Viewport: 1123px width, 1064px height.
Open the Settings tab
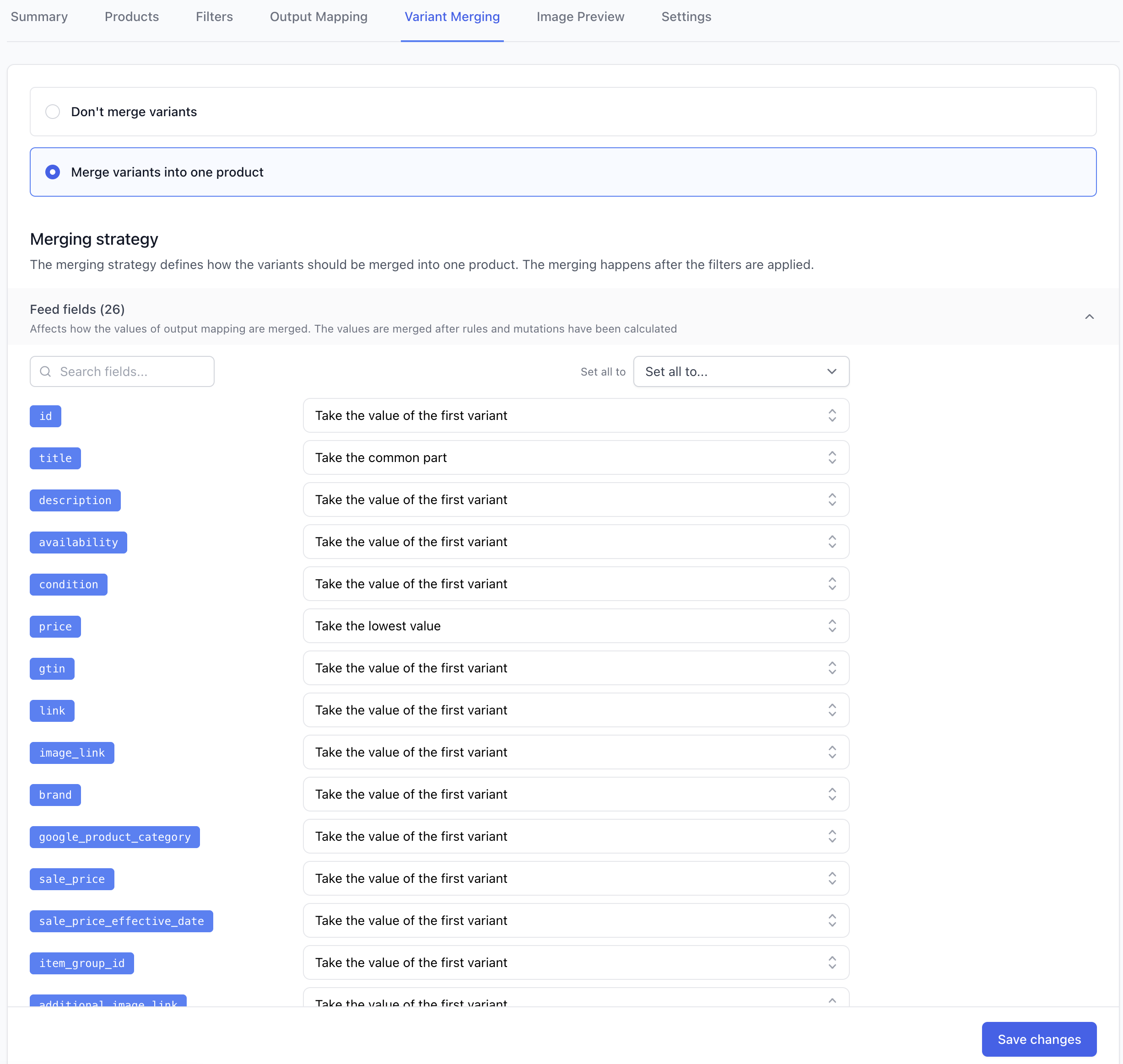tap(686, 17)
